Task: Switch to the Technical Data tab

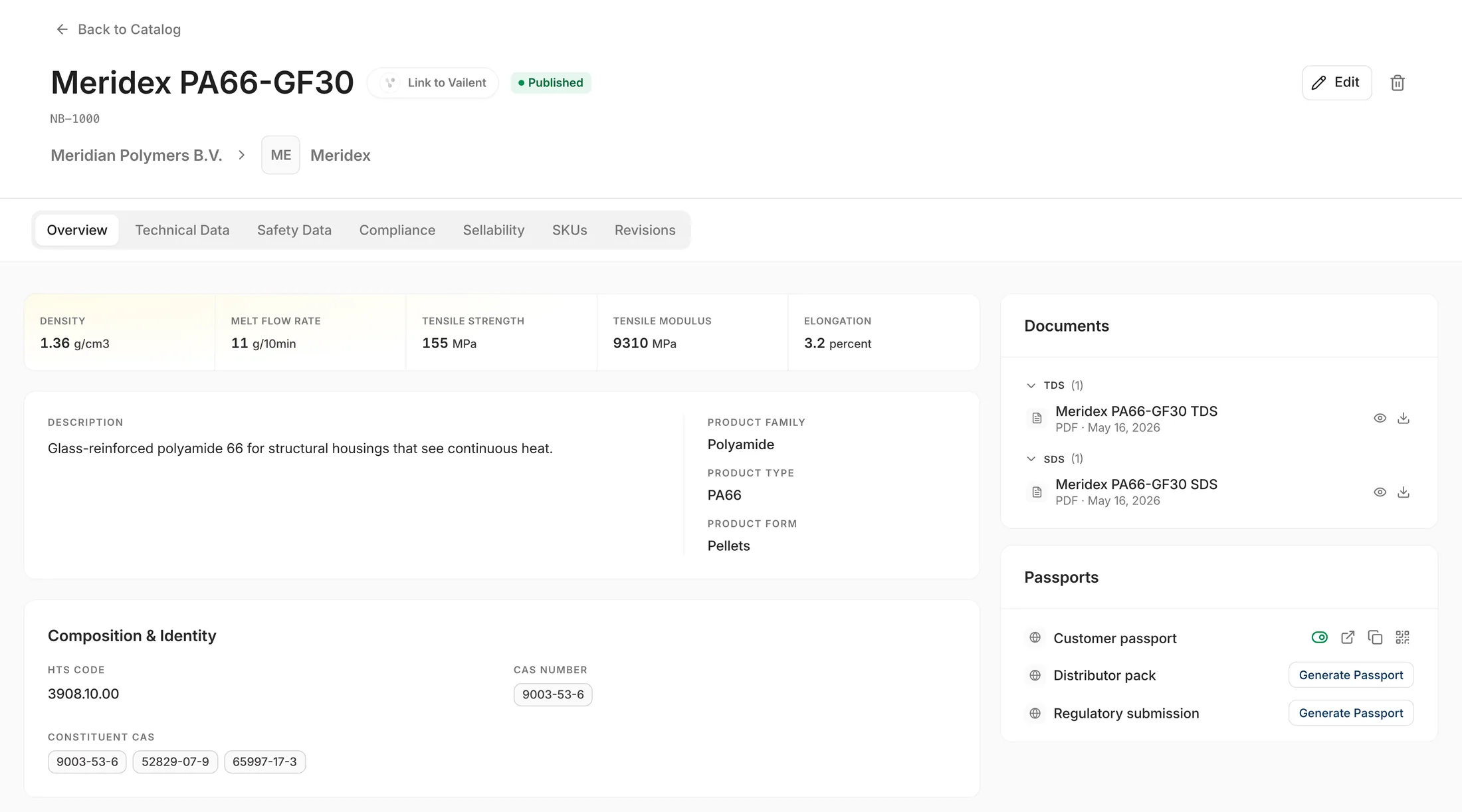Action: click(x=182, y=231)
